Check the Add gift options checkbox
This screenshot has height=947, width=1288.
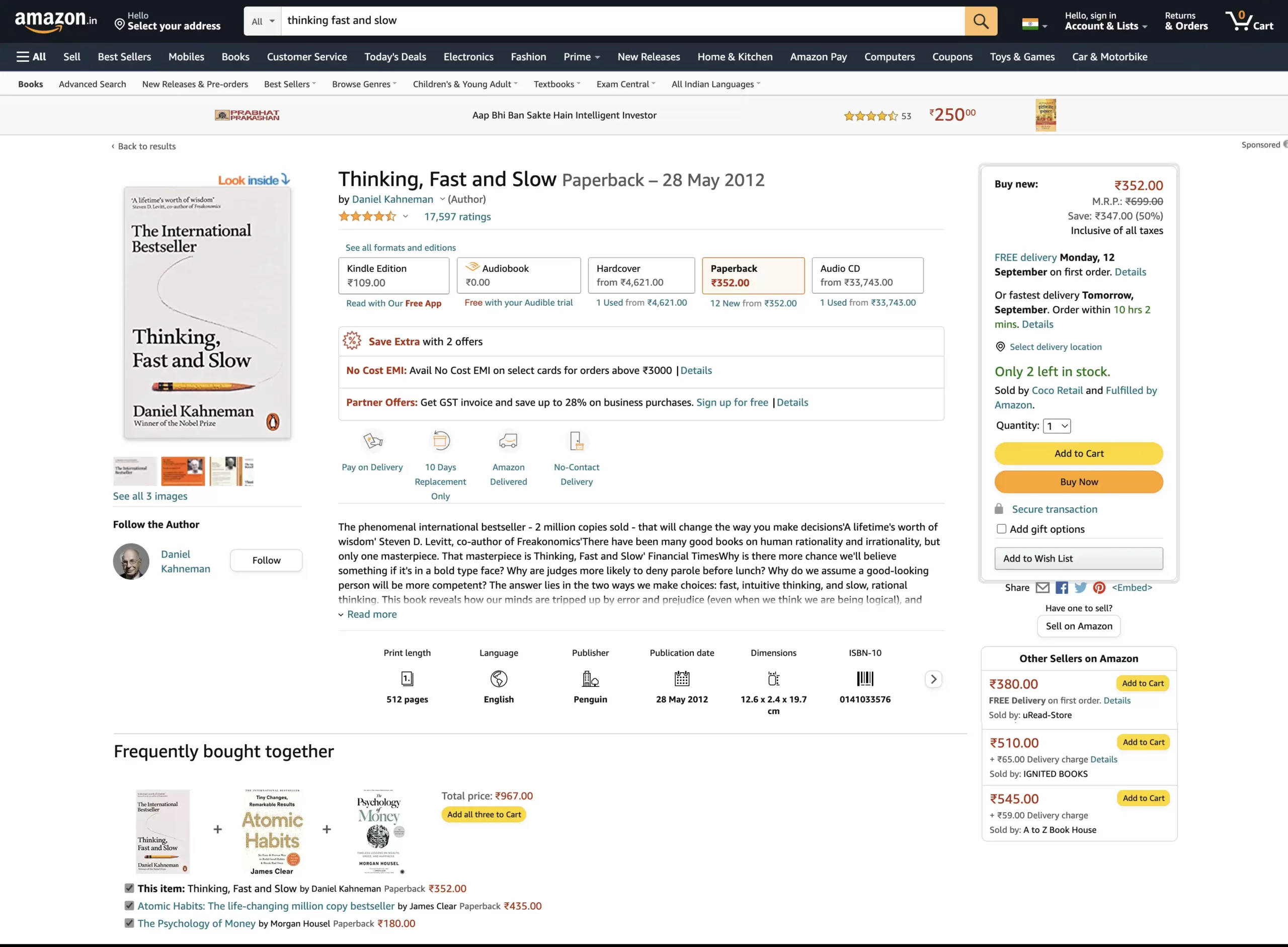(1001, 529)
